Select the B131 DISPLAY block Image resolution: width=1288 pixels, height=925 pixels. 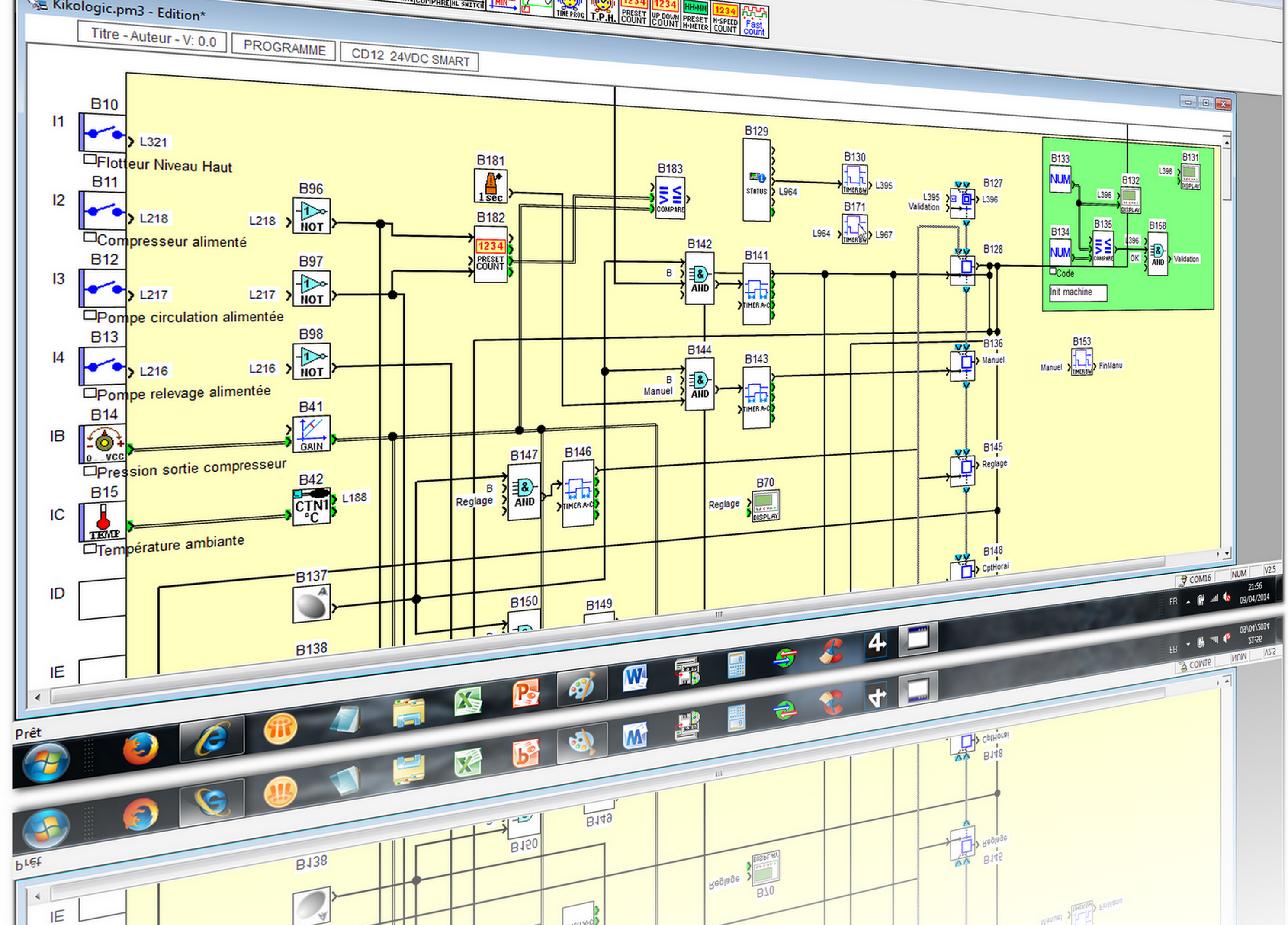pyautogui.click(x=1190, y=177)
